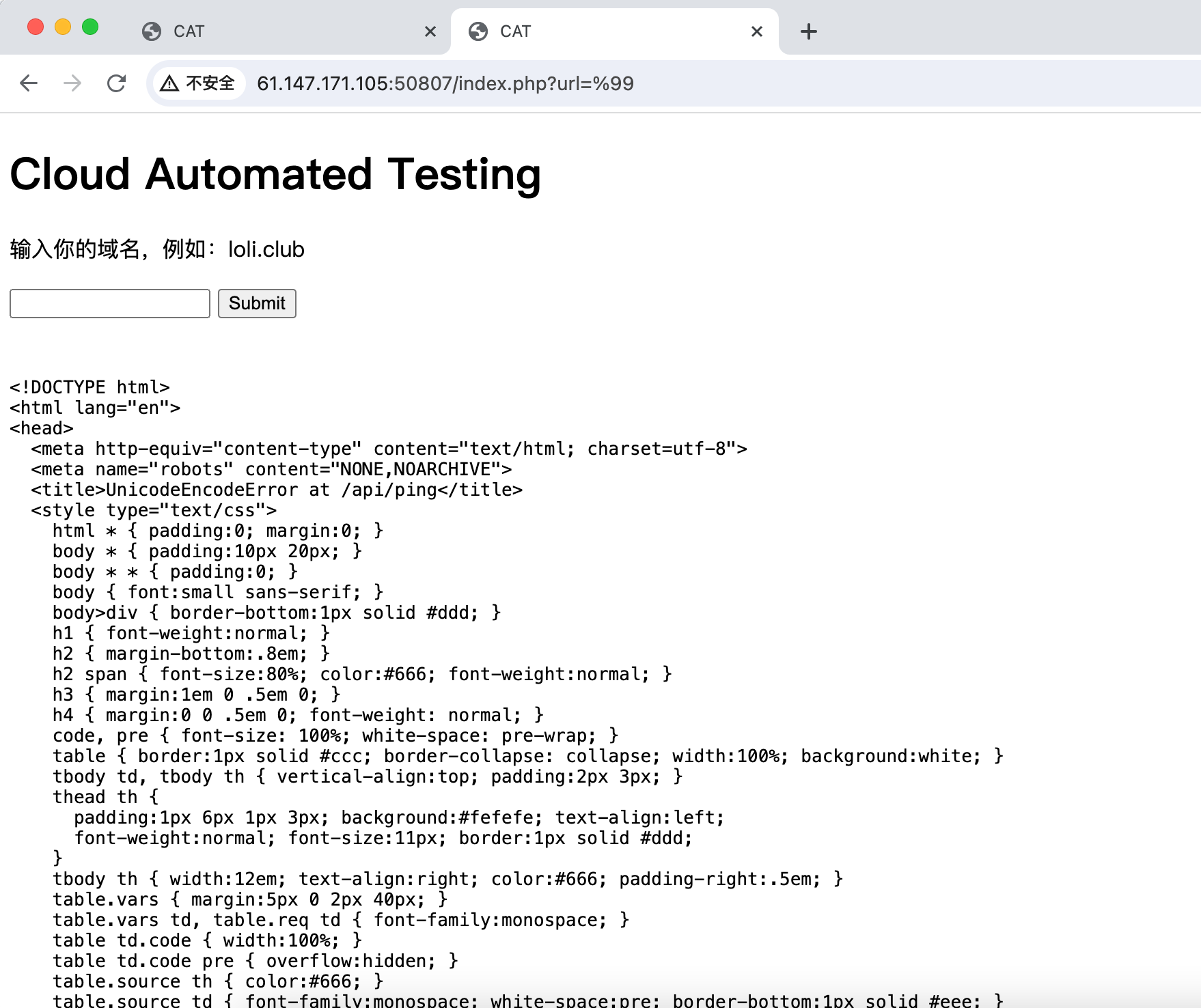This screenshot has height=1008, width=1201.
Task: Click the yellow minimize traffic light
Action: 63,26
